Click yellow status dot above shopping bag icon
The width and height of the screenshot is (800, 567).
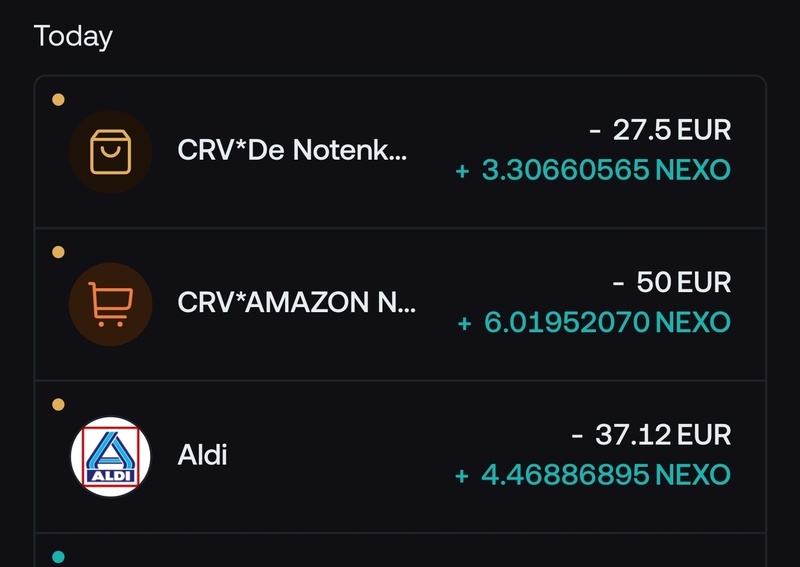pos(58,99)
